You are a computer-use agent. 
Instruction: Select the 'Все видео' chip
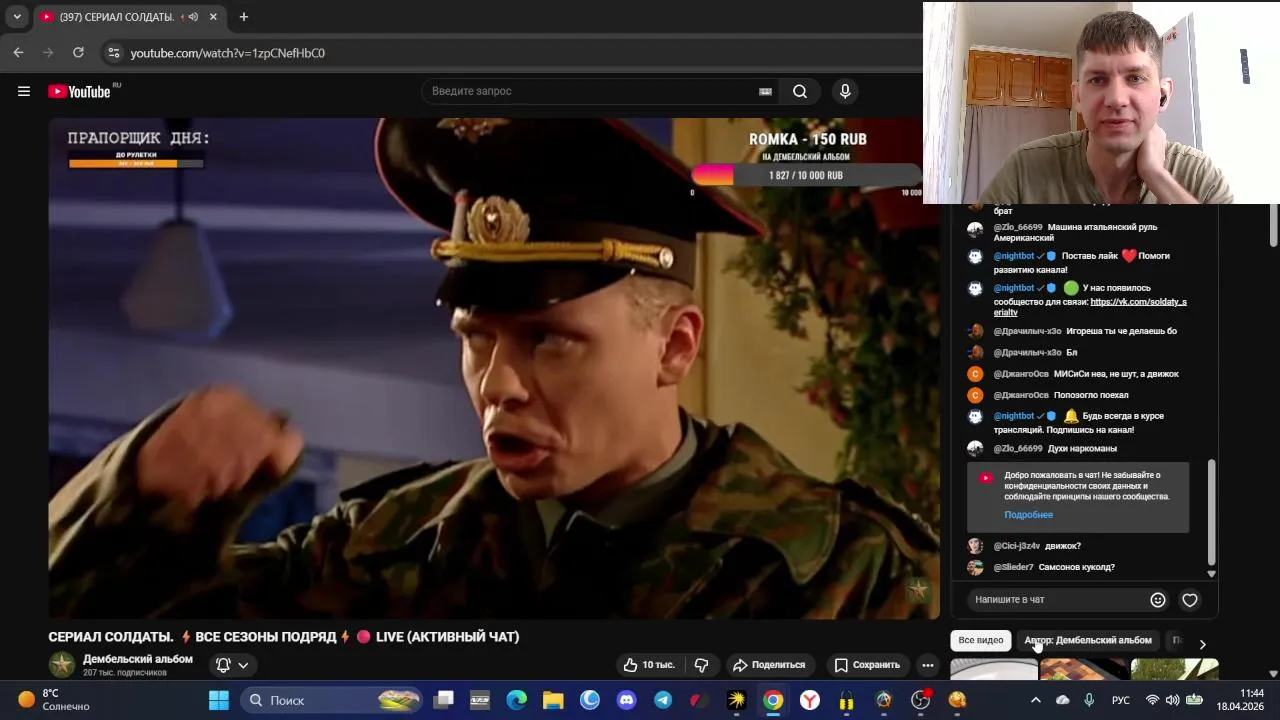[981, 640]
